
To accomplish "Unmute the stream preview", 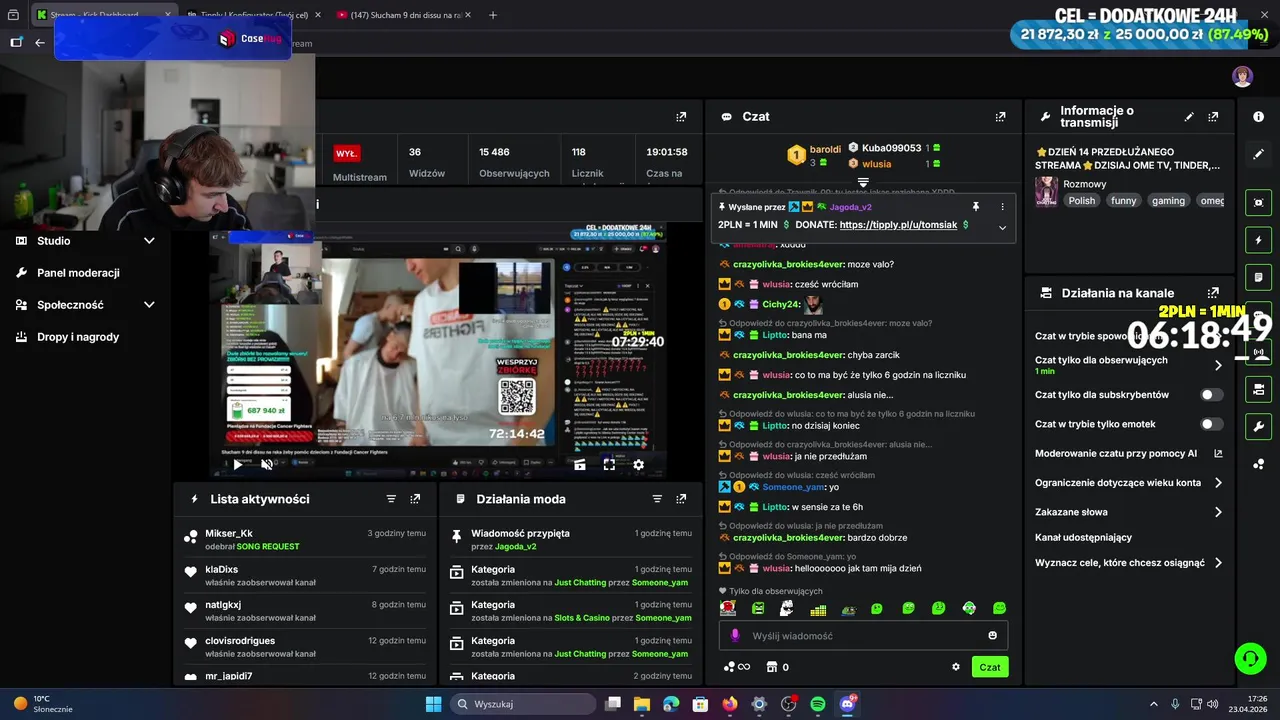I will tap(266, 464).
